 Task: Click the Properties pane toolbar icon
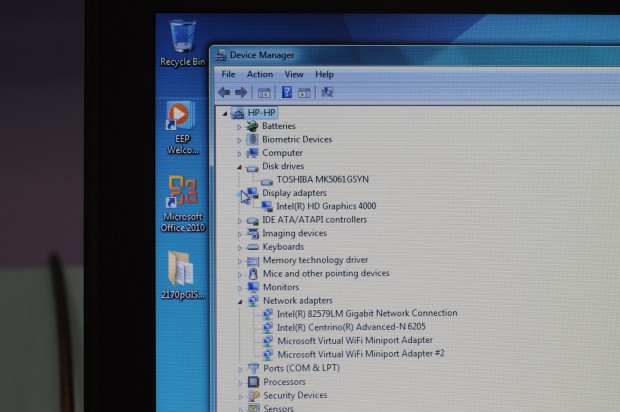[x=304, y=93]
